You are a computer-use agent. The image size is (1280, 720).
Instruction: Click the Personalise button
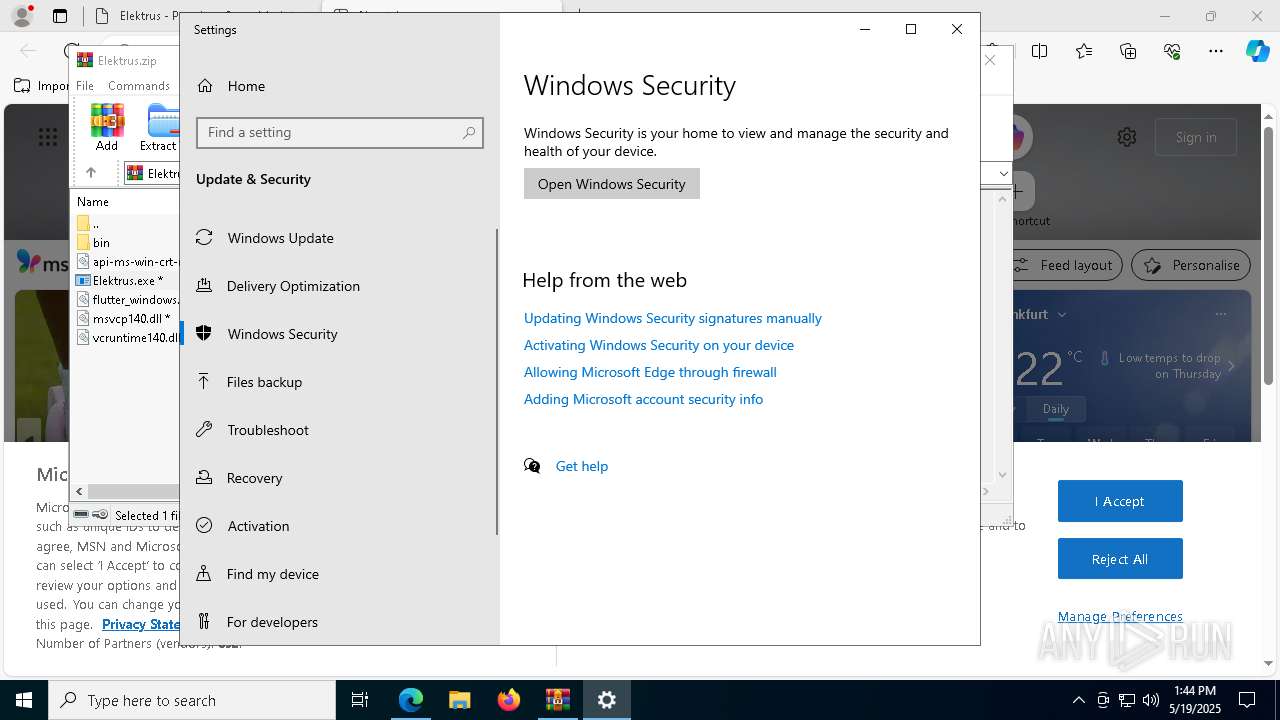(1191, 265)
